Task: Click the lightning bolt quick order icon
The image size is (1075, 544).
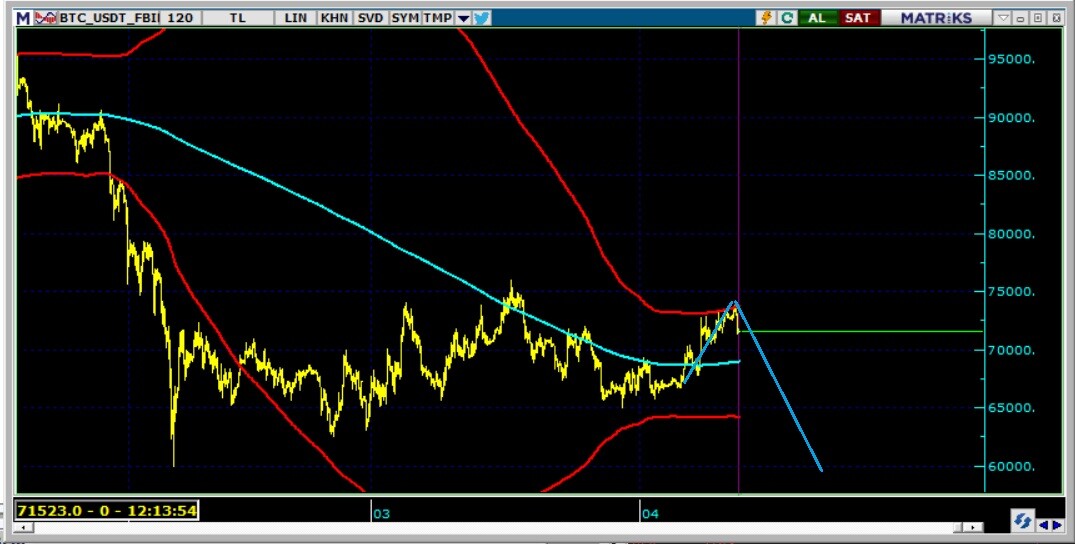Action: 767,18
